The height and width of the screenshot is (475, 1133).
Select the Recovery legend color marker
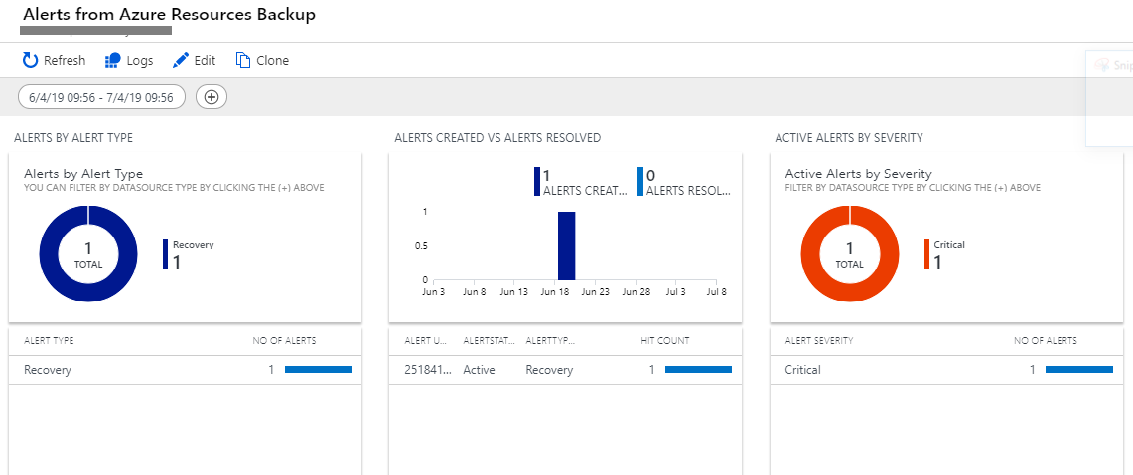(165, 254)
